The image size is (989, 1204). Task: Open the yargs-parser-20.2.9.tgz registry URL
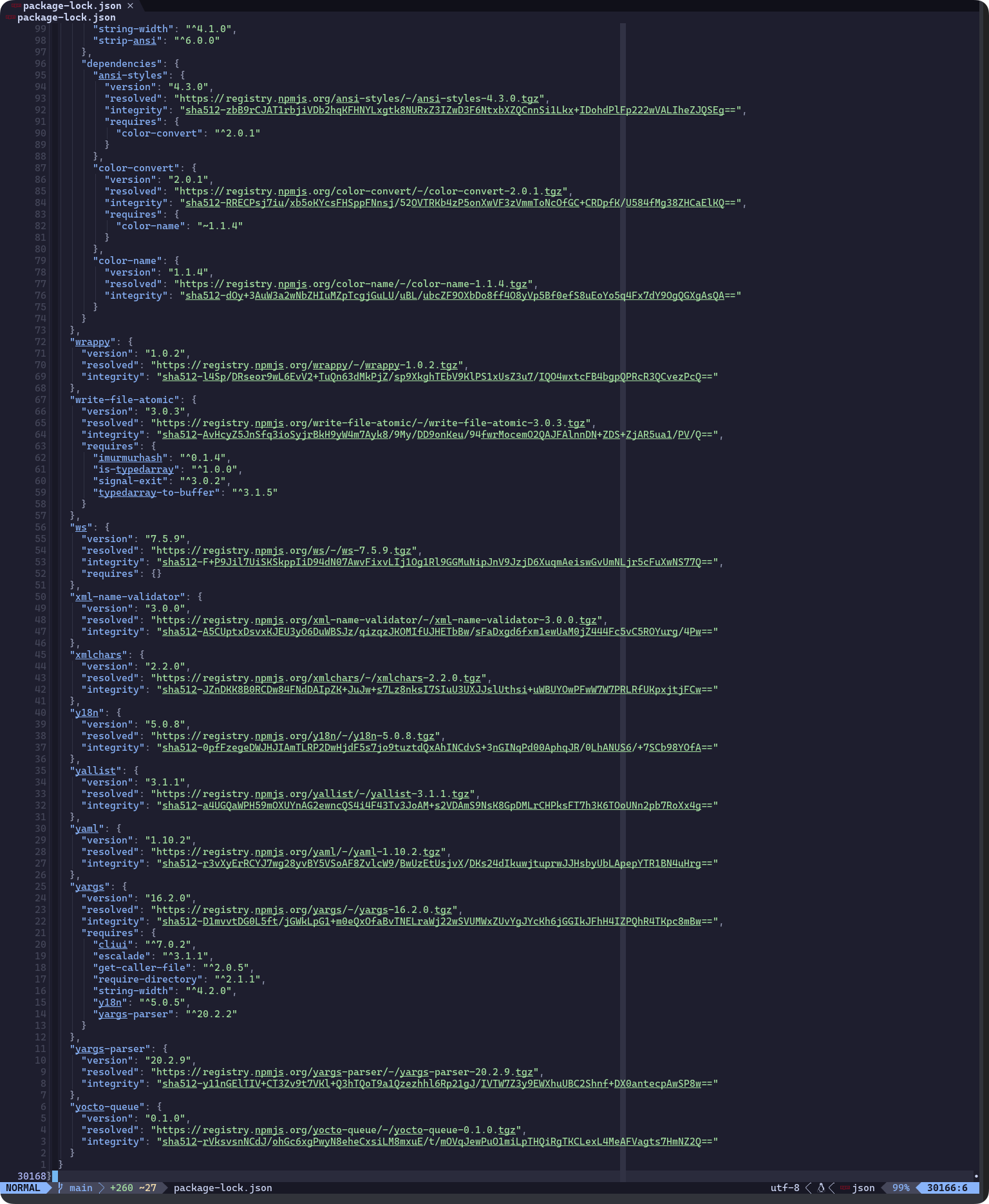point(345,1072)
